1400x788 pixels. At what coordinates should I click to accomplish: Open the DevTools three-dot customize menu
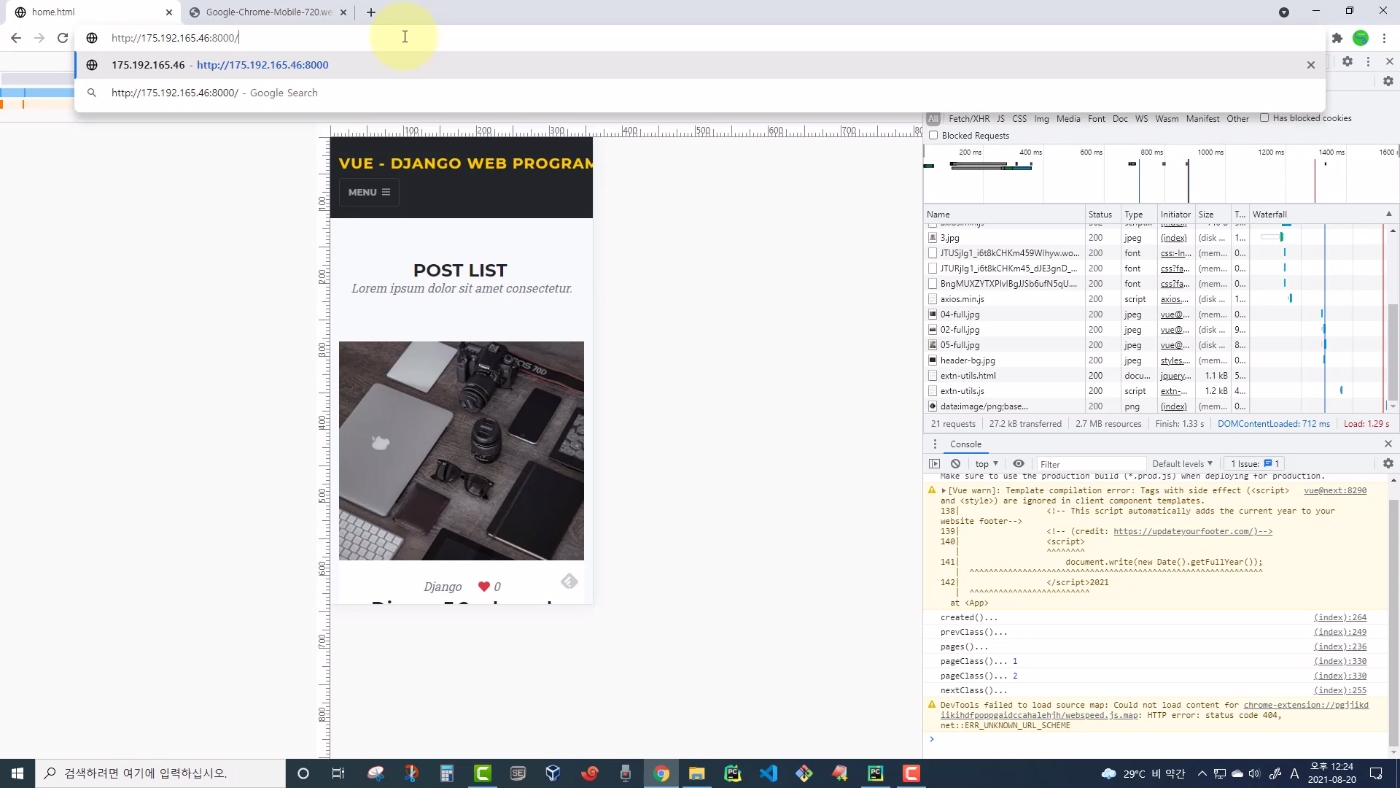(x=1368, y=62)
